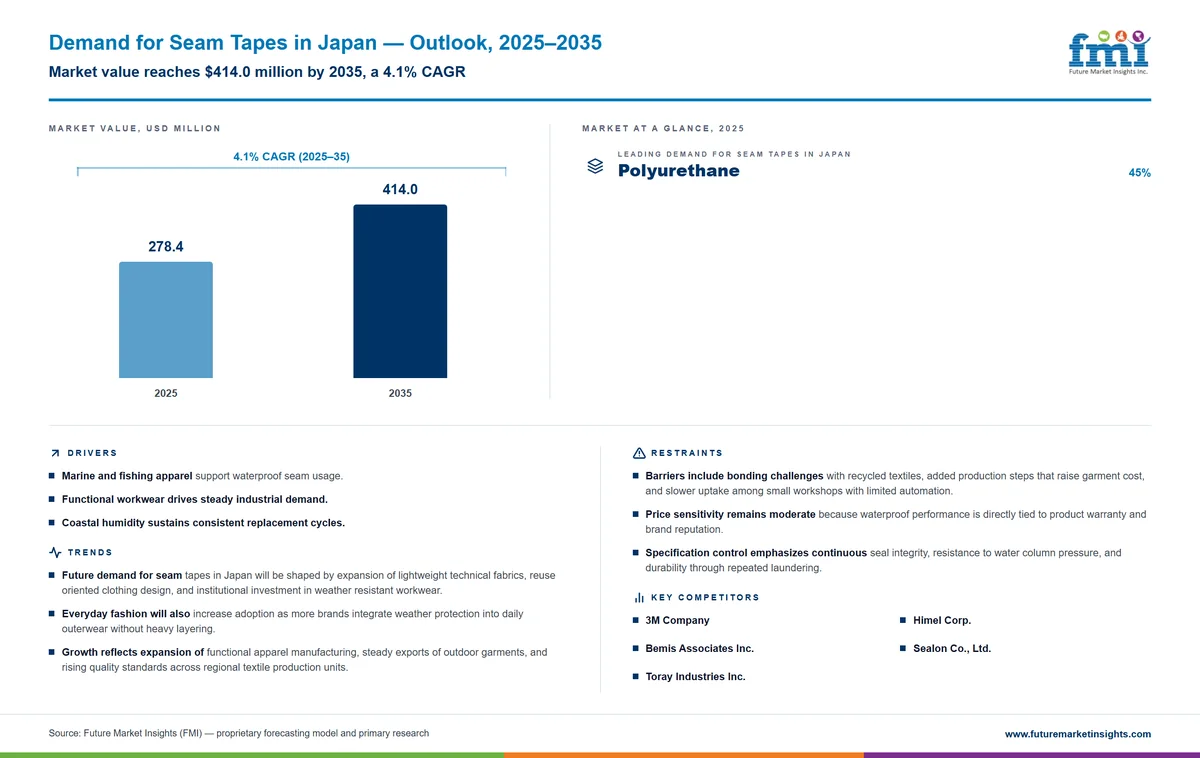Click the 'Everyday fashion will also' trend
Screen dimensions: 1200x758
click(292, 621)
